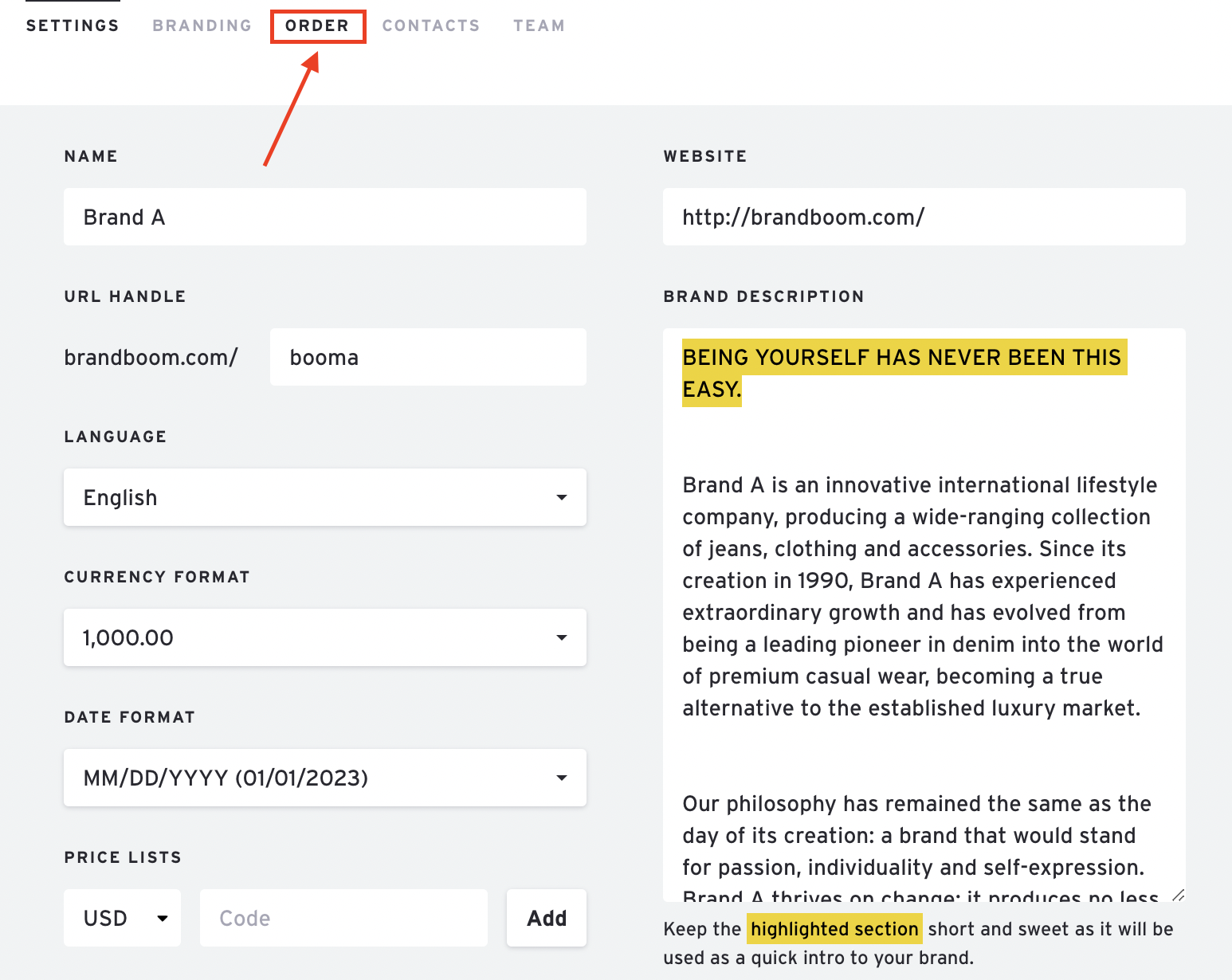The height and width of the screenshot is (980, 1232).
Task: Open the Settings tab
Action: [x=73, y=25]
